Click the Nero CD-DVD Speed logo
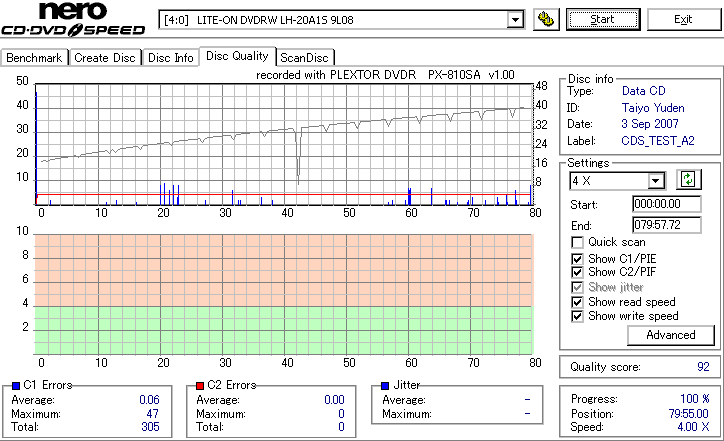 point(73,19)
